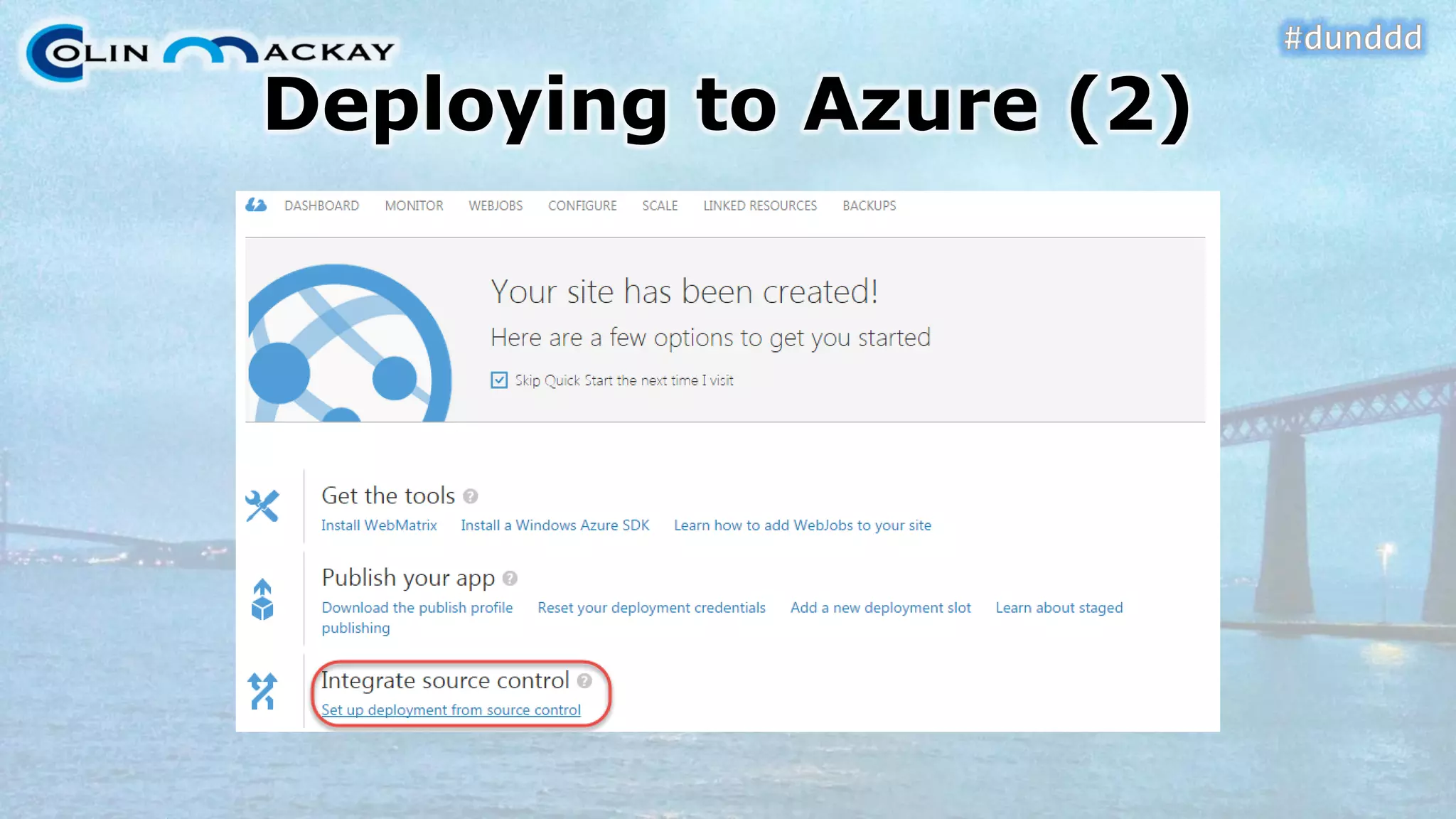Open Learn how to add WebJobs link
The height and width of the screenshot is (819, 1456).
pyautogui.click(x=803, y=525)
